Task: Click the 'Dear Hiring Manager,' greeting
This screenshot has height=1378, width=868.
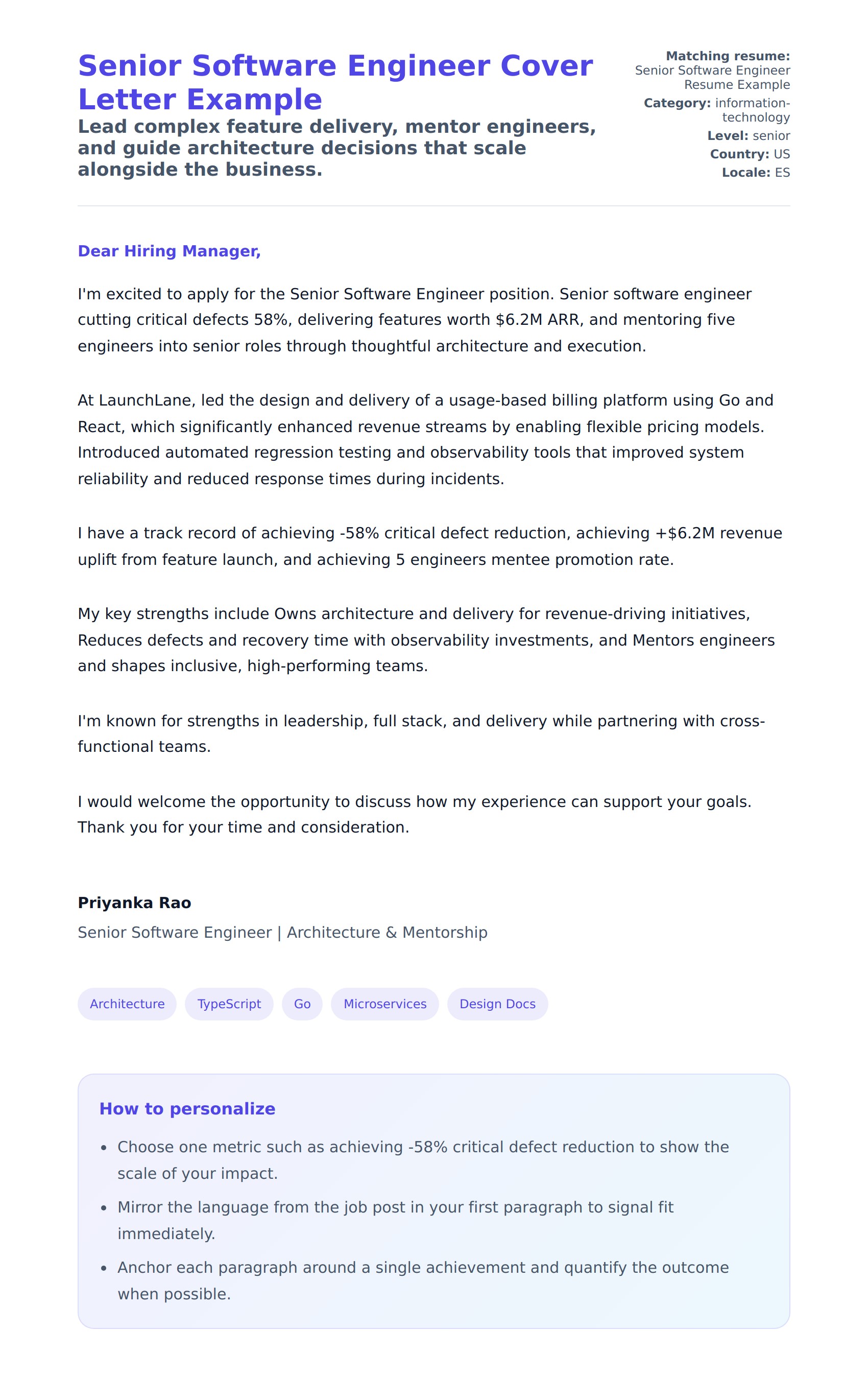Action: [170, 251]
